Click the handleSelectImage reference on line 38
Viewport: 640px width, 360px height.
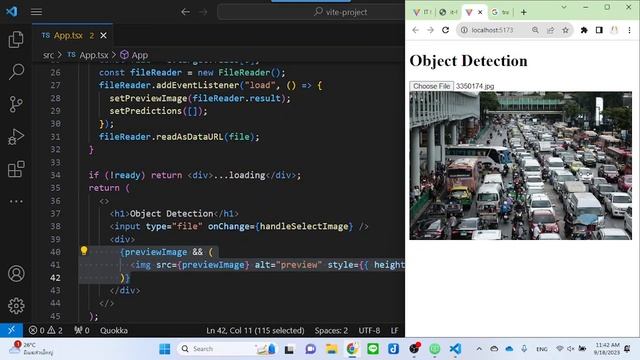click(x=304, y=226)
